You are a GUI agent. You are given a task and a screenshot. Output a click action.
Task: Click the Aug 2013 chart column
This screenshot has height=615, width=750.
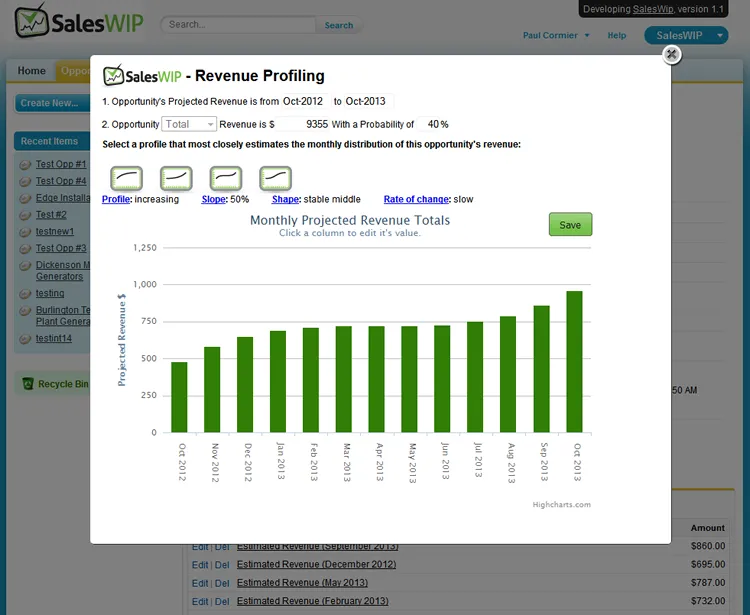coord(508,374)
